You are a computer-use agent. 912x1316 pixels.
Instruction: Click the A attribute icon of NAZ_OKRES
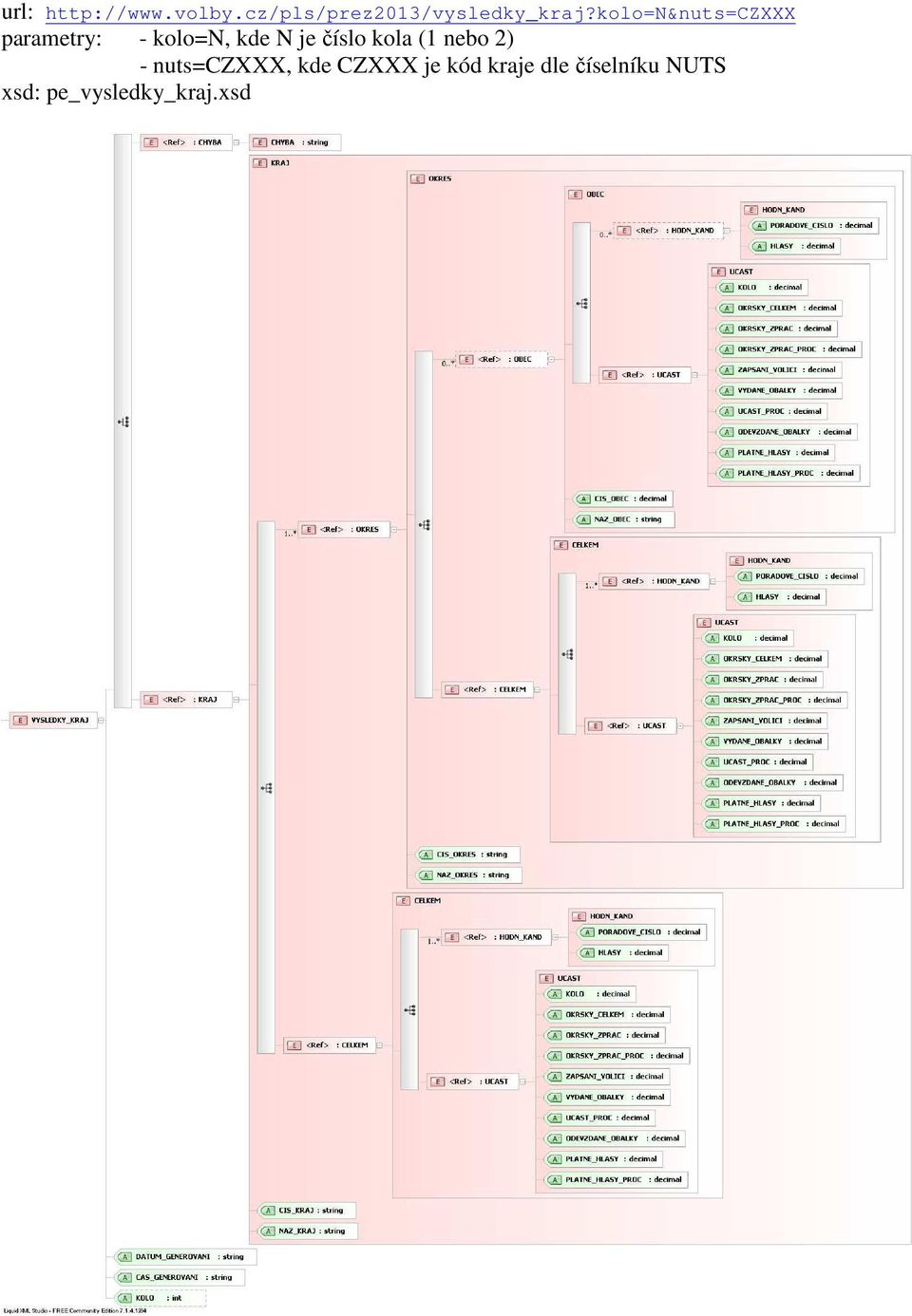(427, 875)
